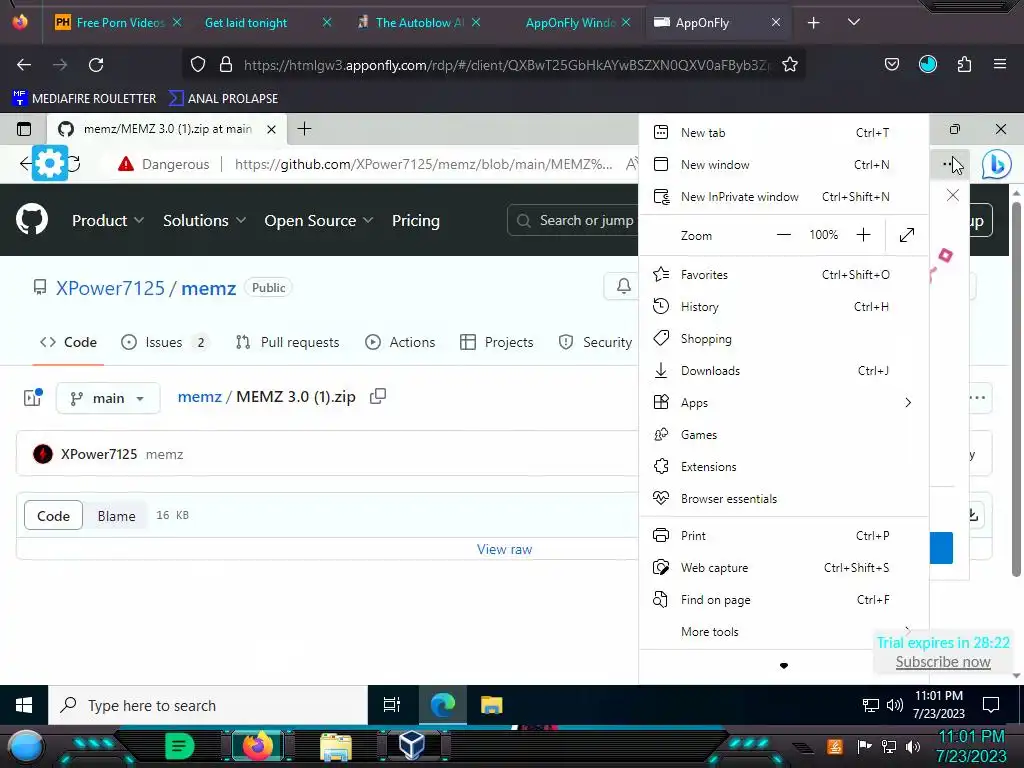This screenshot has width=1024, height=768.
Task: Choose New InPrivate window item
Action: point(784,197)
